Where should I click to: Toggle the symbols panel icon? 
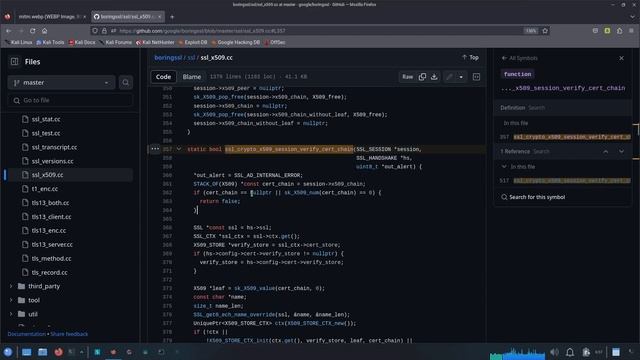point(476,77)
